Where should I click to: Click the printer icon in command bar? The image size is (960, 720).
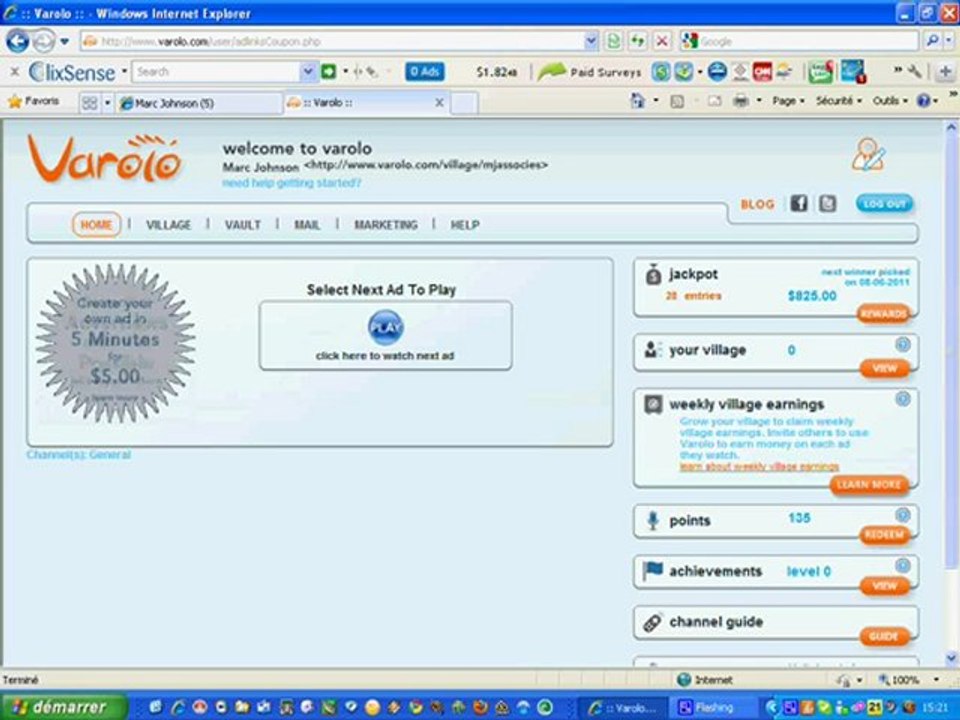pyautogui.click(x=741, y=101)
